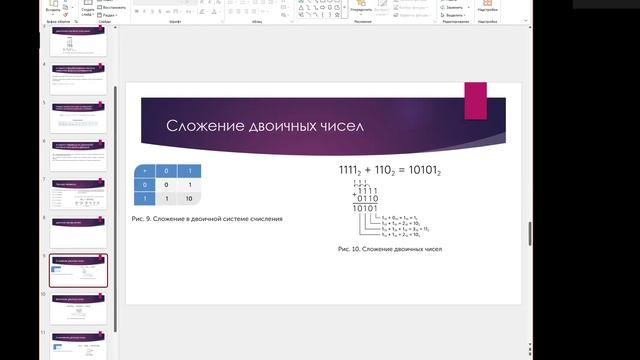Click the font color icon

pyautogui.click(x=214, y=12)
